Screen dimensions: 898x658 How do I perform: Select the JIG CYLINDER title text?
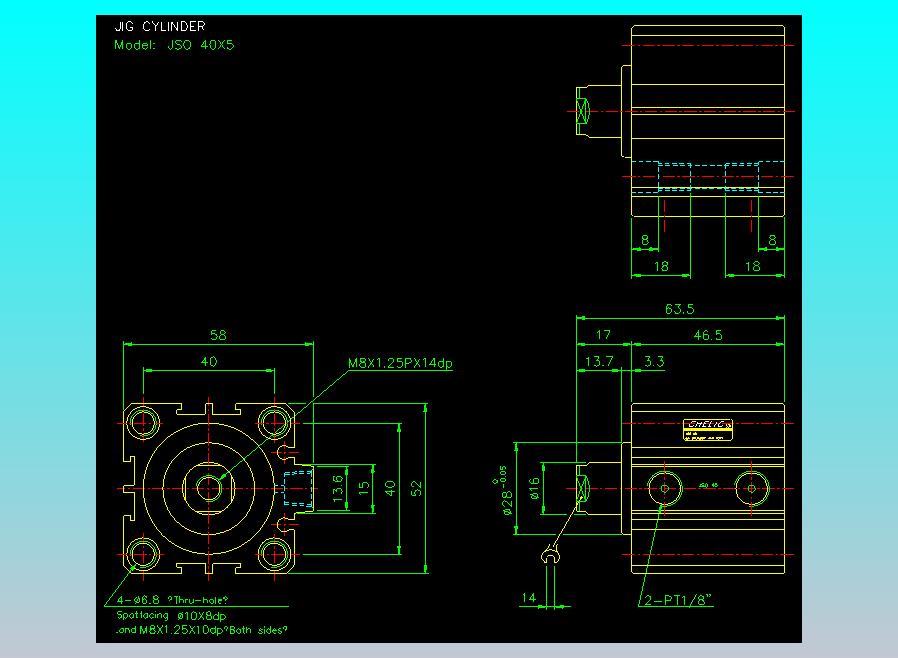point(160,26)
